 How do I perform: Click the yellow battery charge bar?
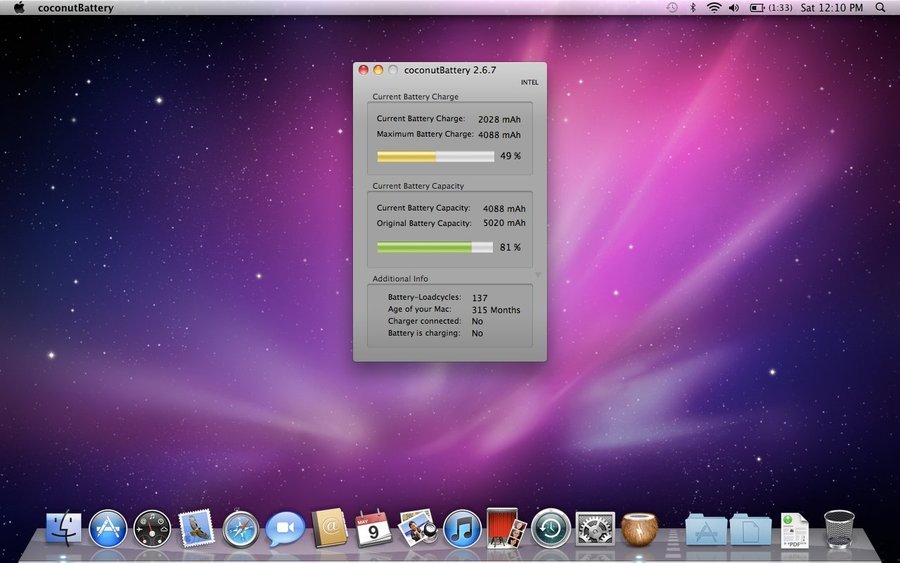pyautogui.click(x=436, y=157)
